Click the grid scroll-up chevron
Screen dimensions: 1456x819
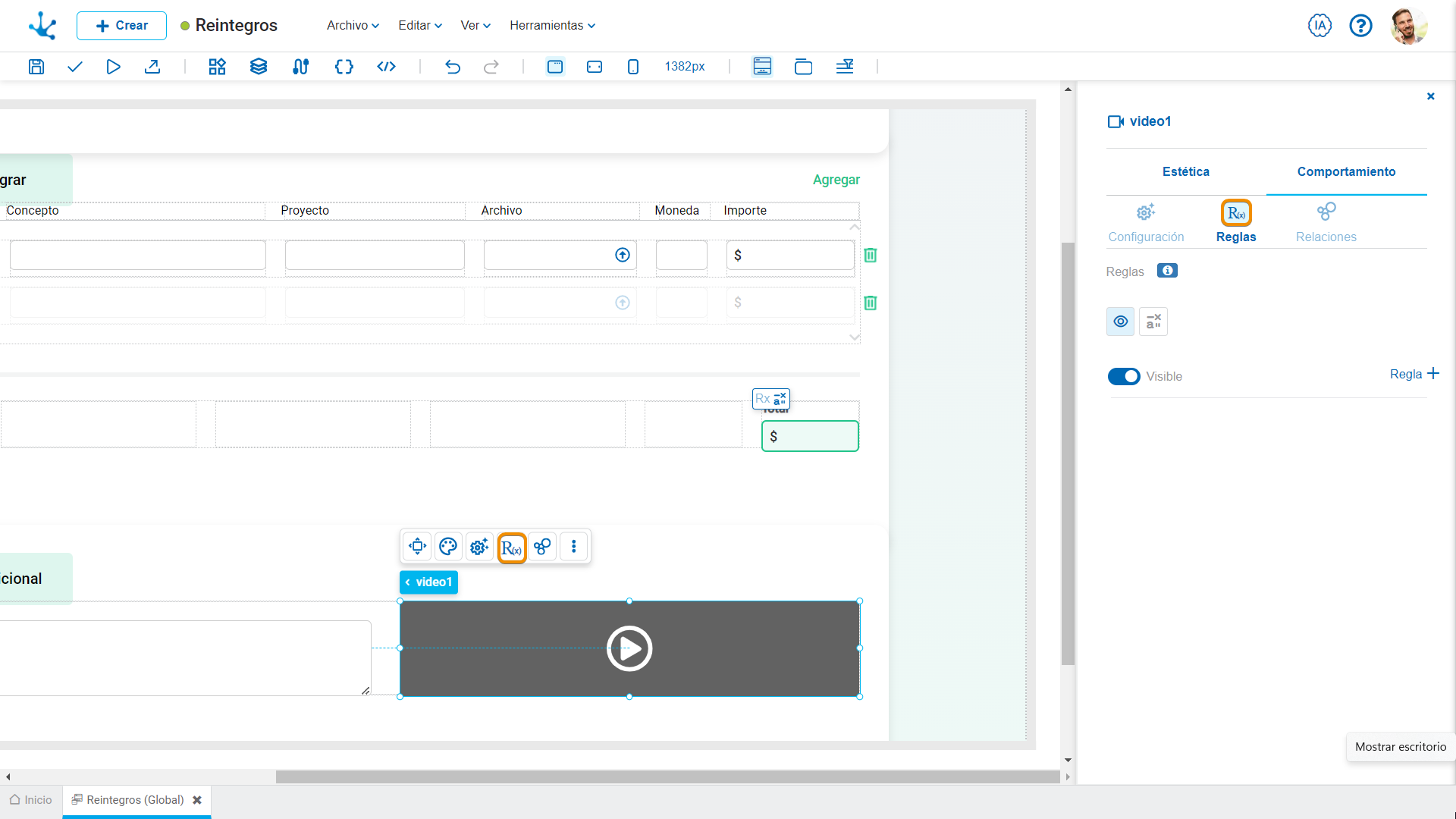pyautogui.click(x=855, y=227)
